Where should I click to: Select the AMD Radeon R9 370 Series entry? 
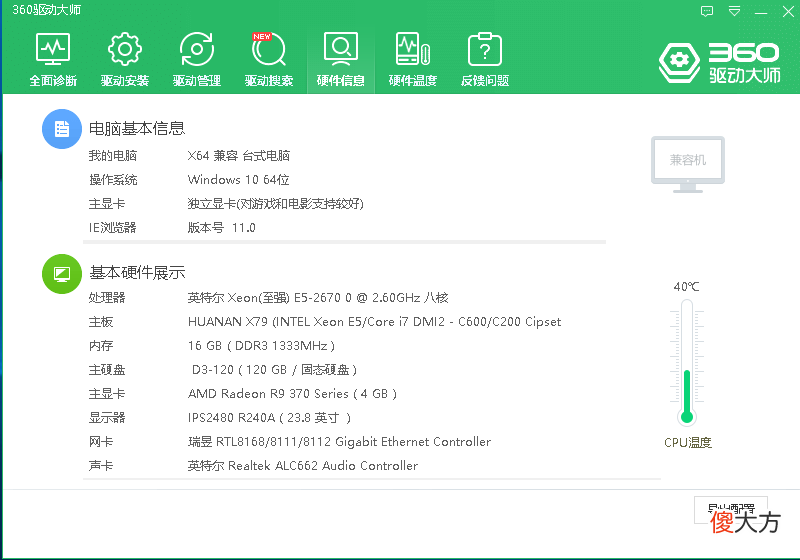(x=292, y=394)
